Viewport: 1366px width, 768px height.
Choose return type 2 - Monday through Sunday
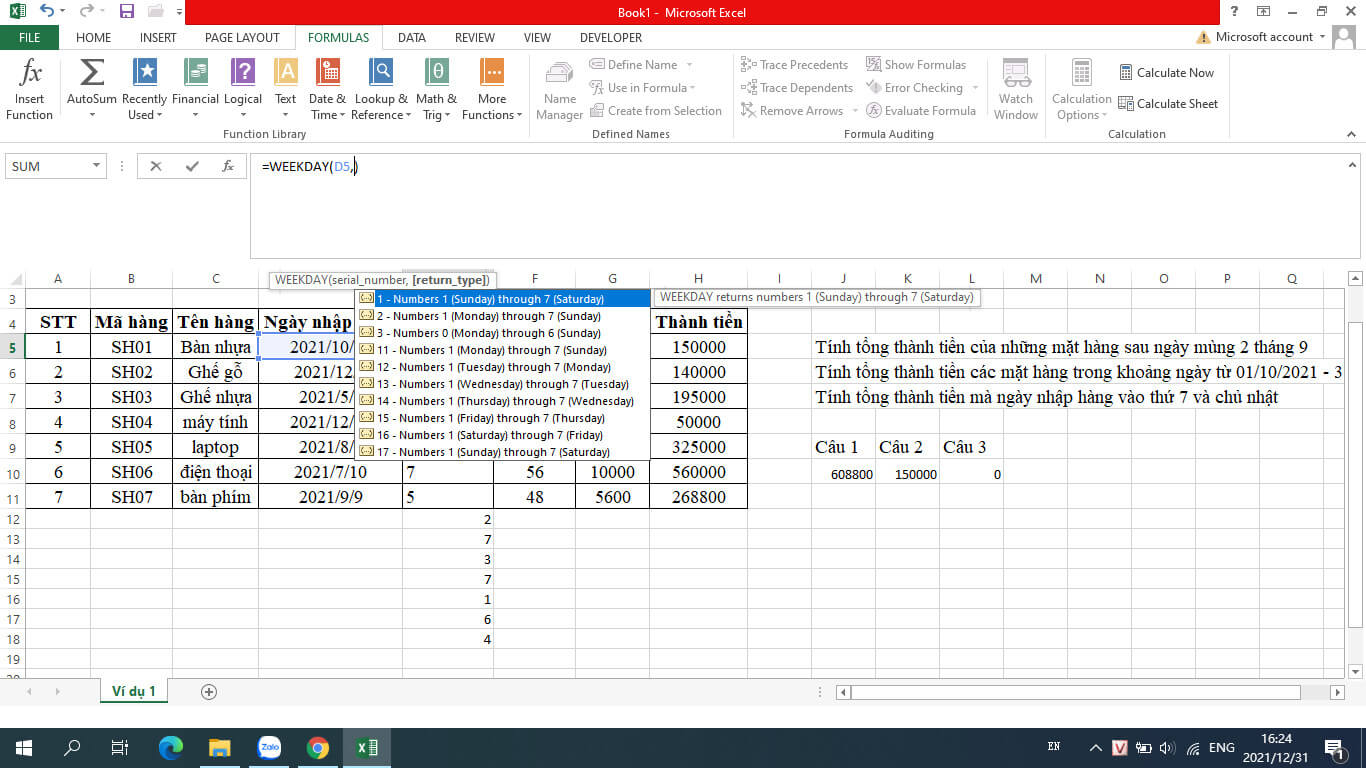[x=502, y=316]
